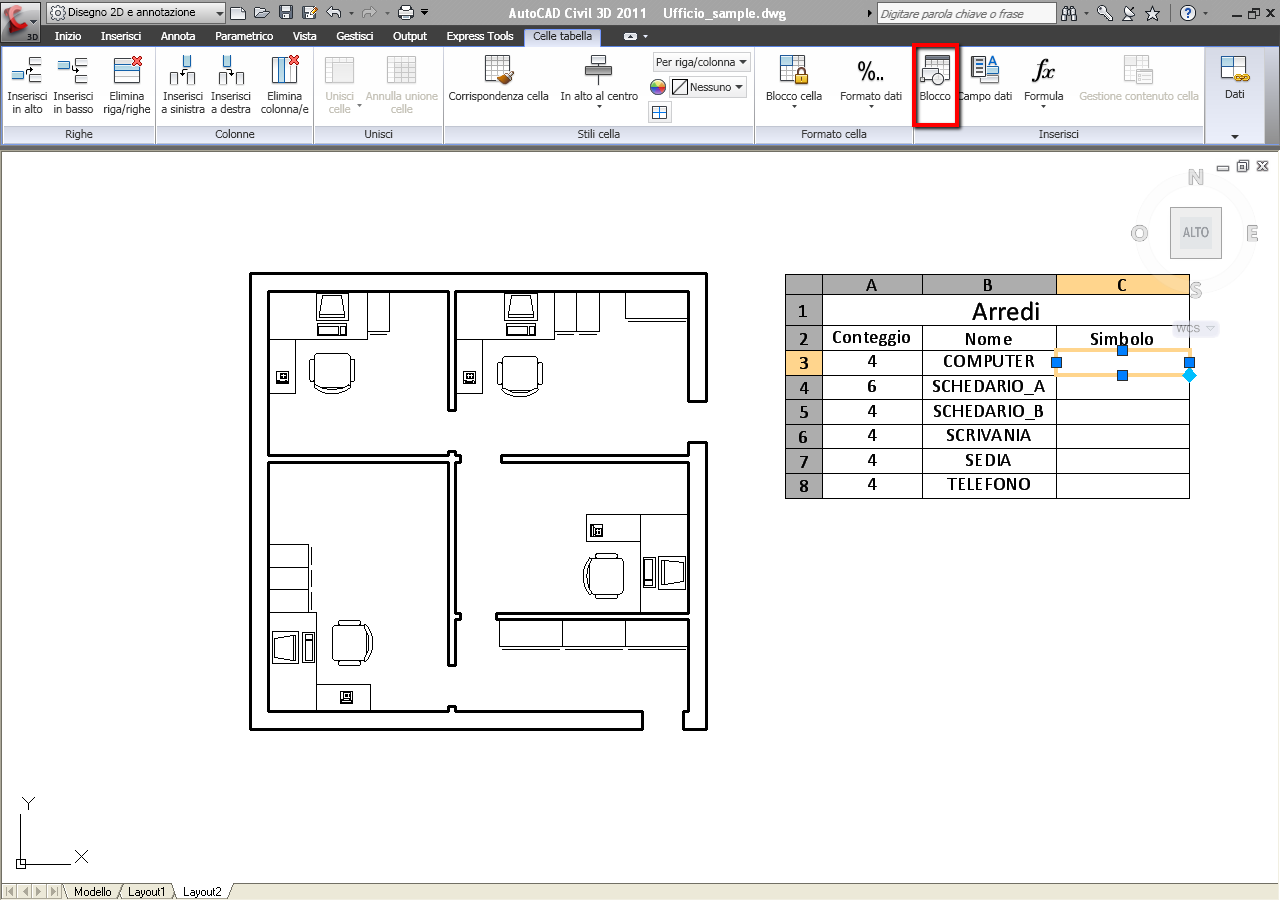Viewport: 1280px width, 900px height.
Task: Insert column left with Inserisci a sinistra
Action: [183, 85]
